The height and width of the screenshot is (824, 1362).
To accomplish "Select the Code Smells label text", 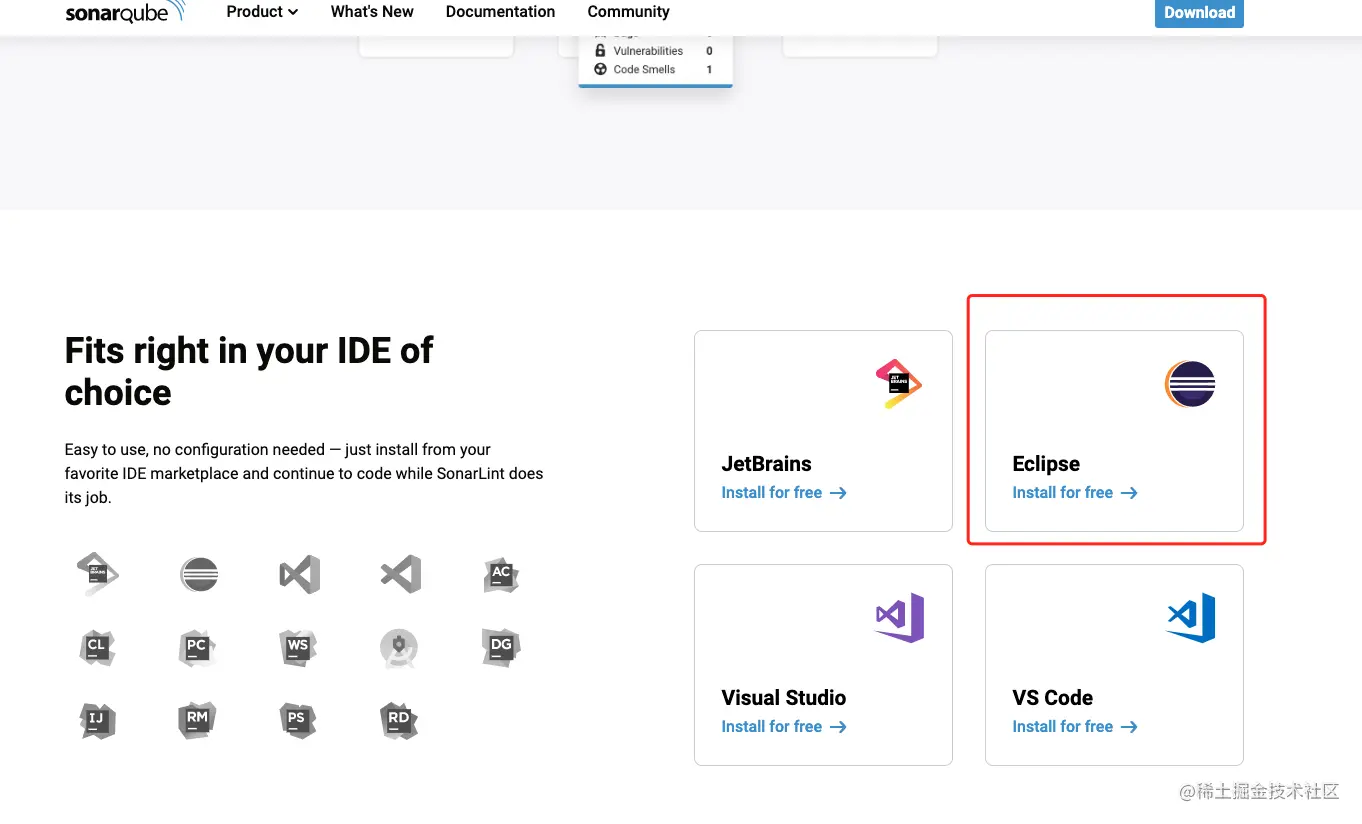I will [x=644, y=69].
